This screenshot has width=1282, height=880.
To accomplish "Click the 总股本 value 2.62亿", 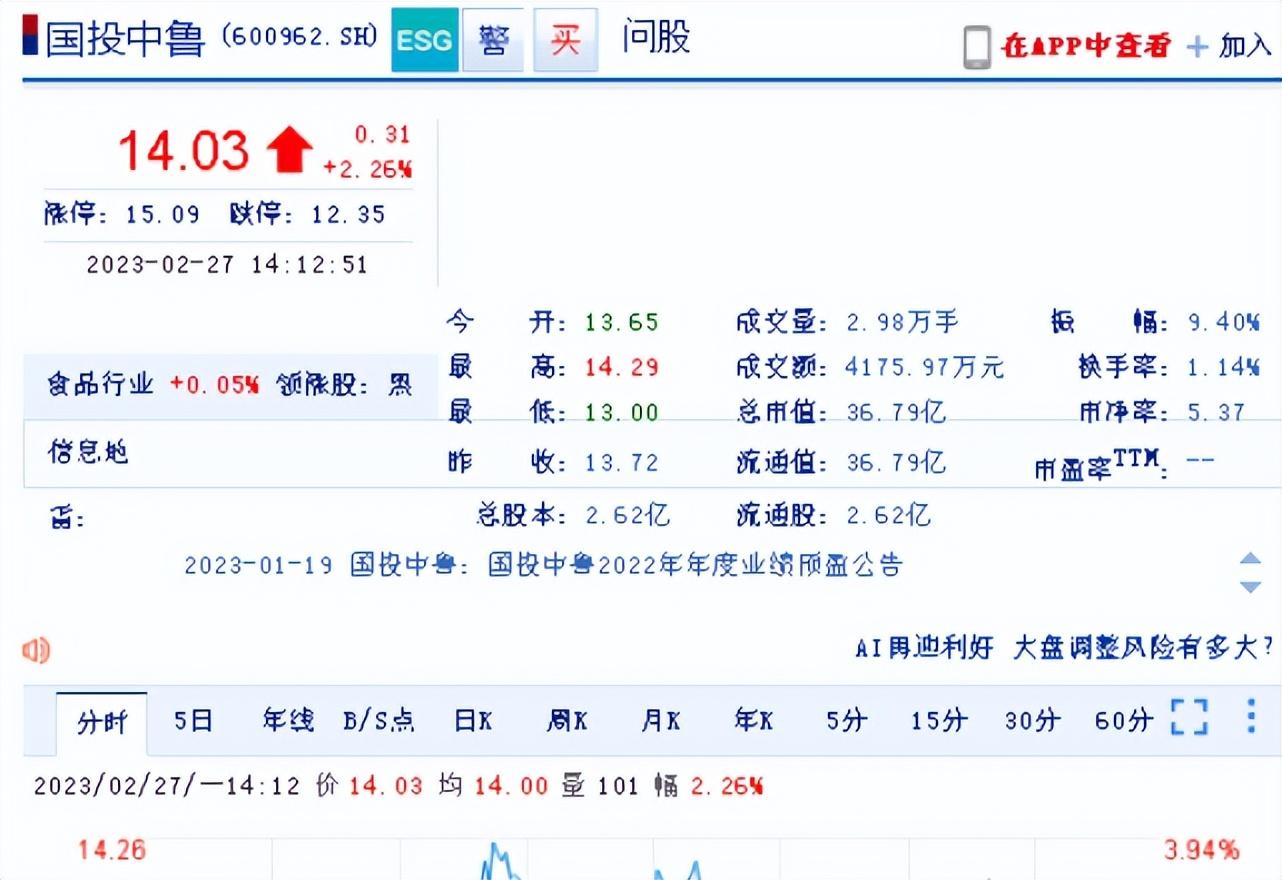I will 628,516.
